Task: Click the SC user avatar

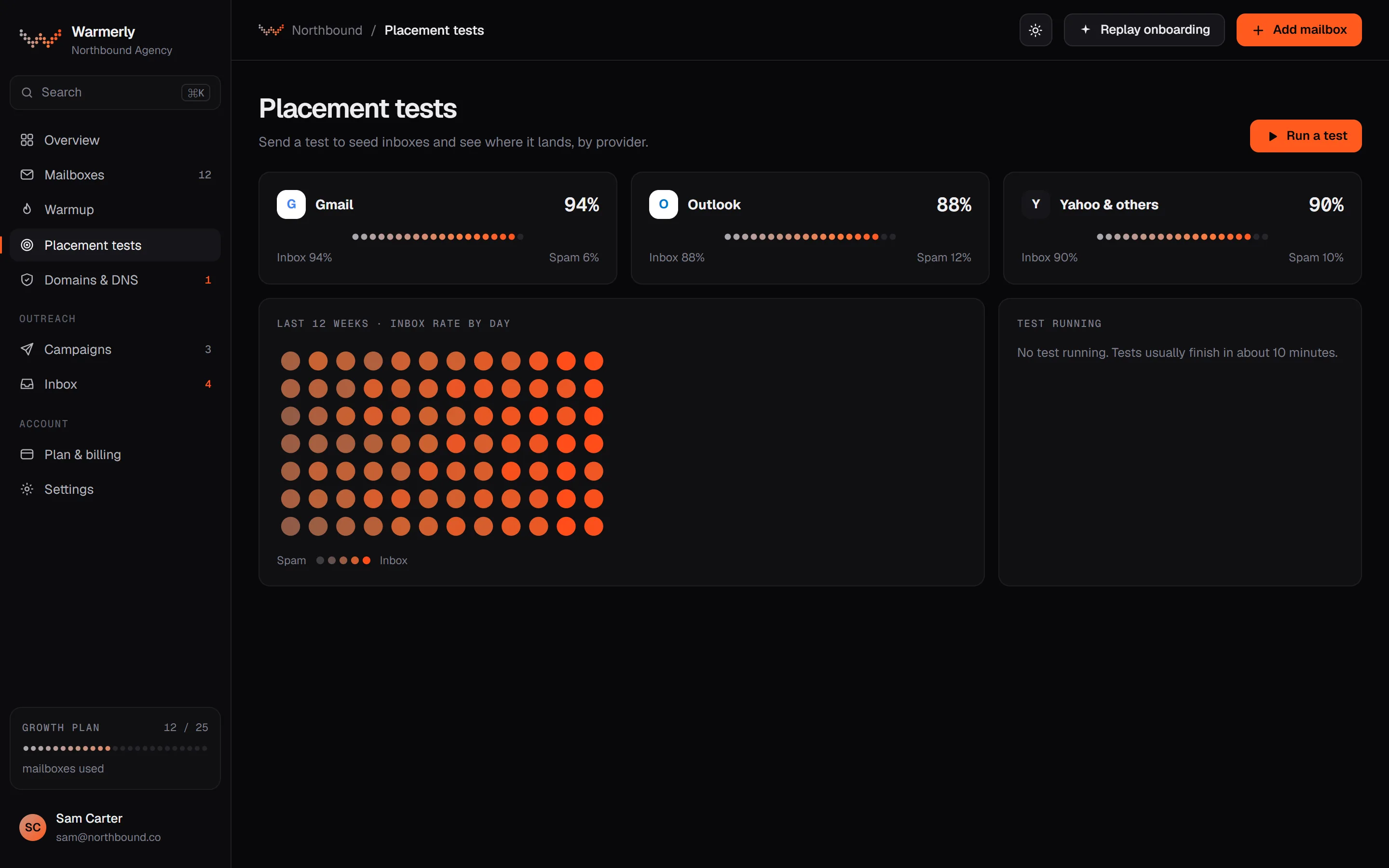Action: click(33, 827)
